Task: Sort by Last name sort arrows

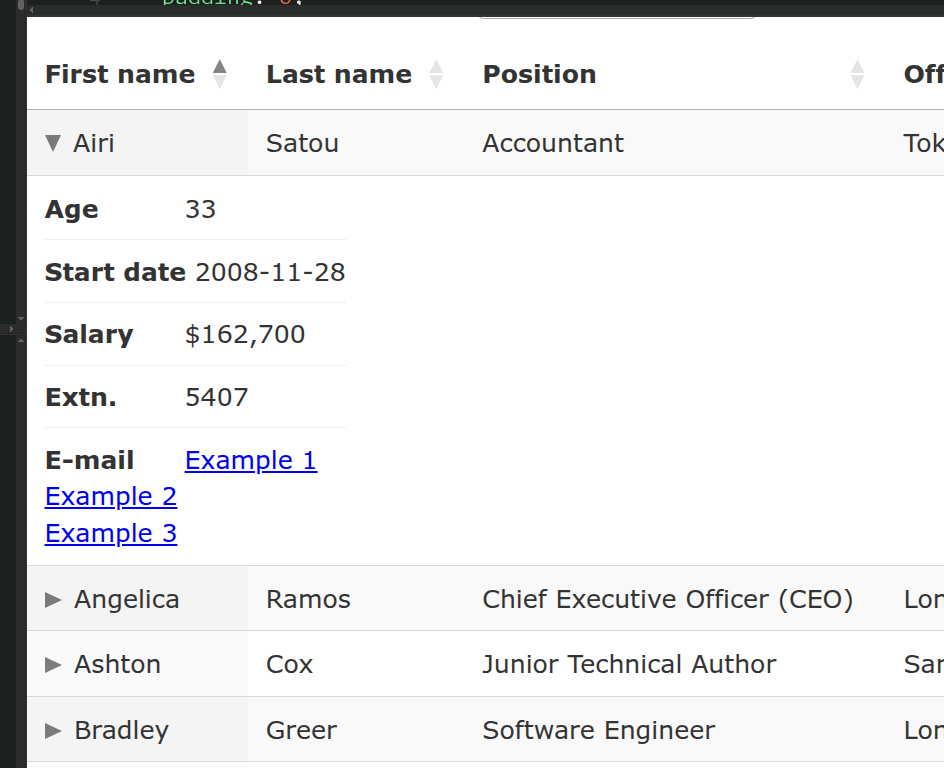Action: [x=436, y=74]
